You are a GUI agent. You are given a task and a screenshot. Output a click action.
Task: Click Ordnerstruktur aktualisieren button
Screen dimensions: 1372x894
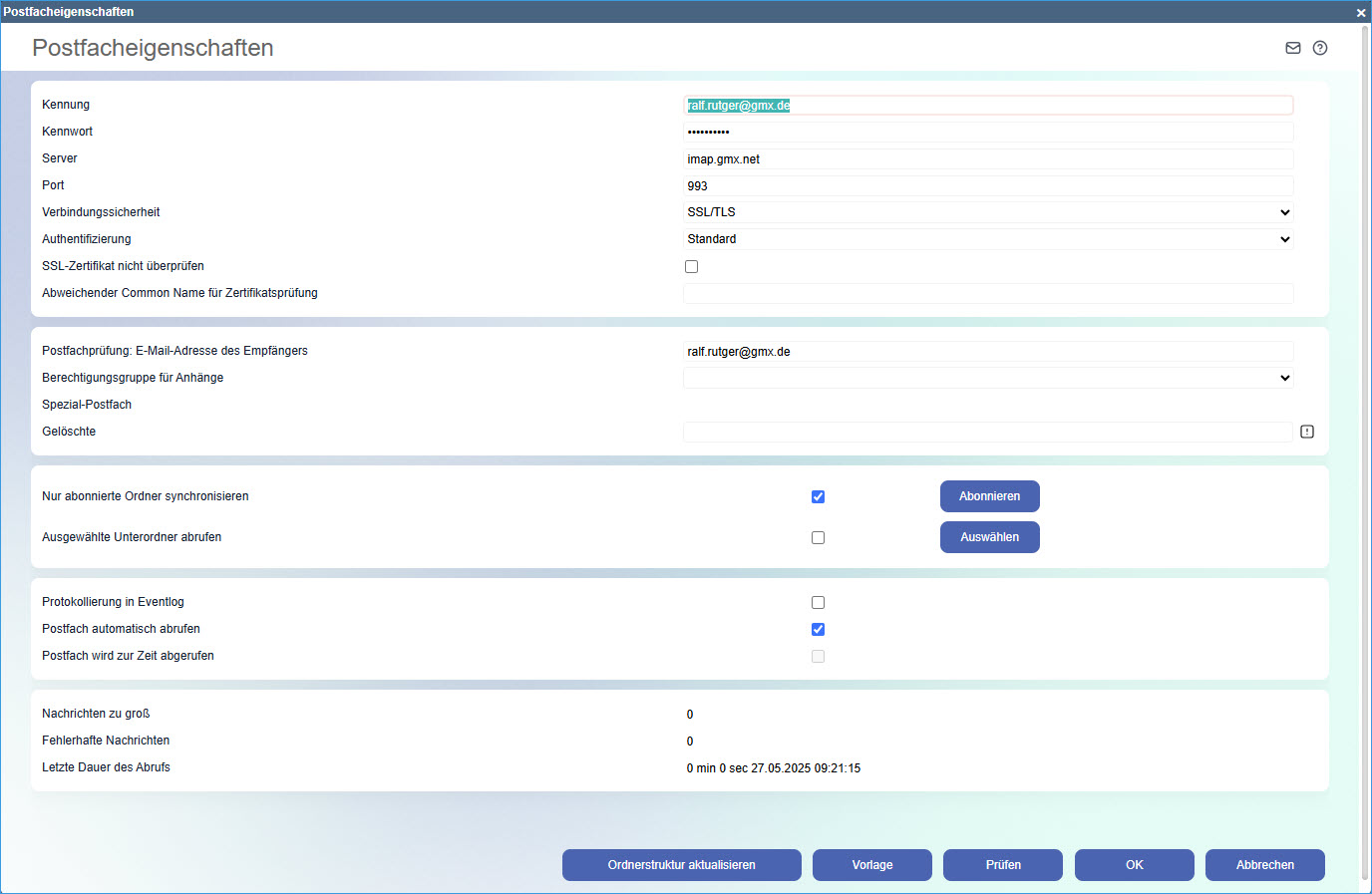pos(681,865)
